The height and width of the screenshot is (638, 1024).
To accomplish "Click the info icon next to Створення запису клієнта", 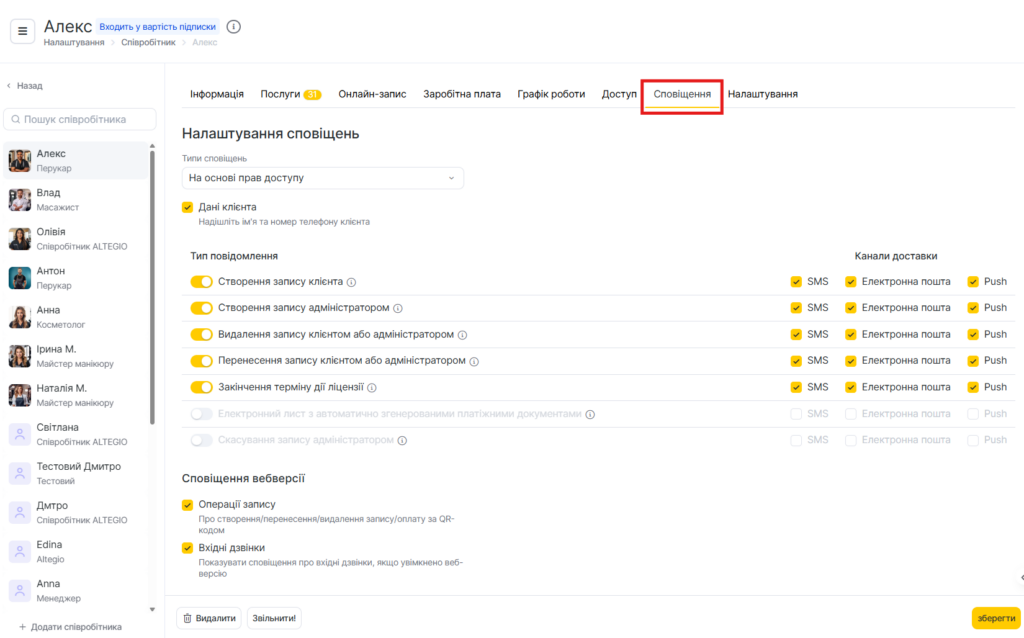I will pos(352,282).
